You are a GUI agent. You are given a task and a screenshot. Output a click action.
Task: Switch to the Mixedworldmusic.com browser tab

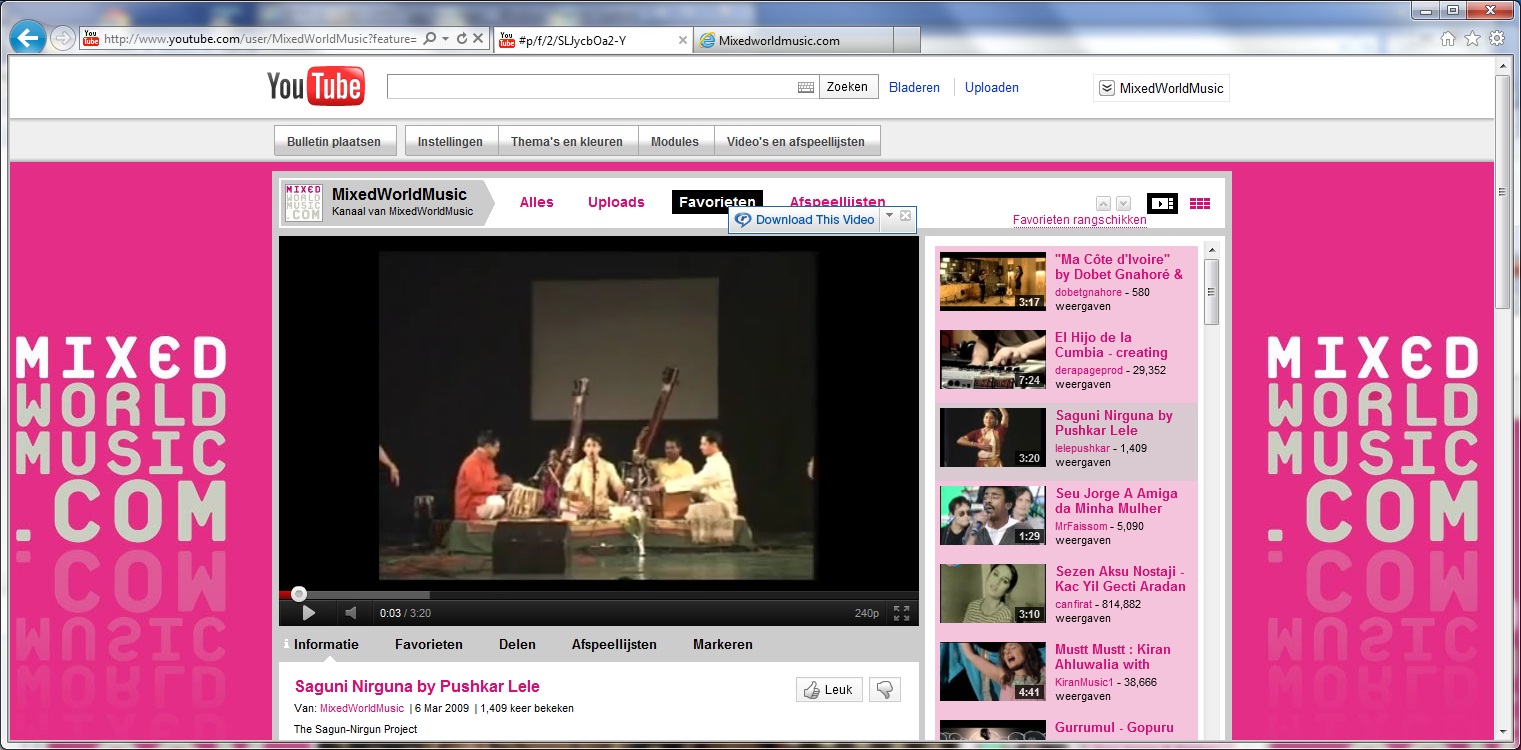(x=791, y=41)
